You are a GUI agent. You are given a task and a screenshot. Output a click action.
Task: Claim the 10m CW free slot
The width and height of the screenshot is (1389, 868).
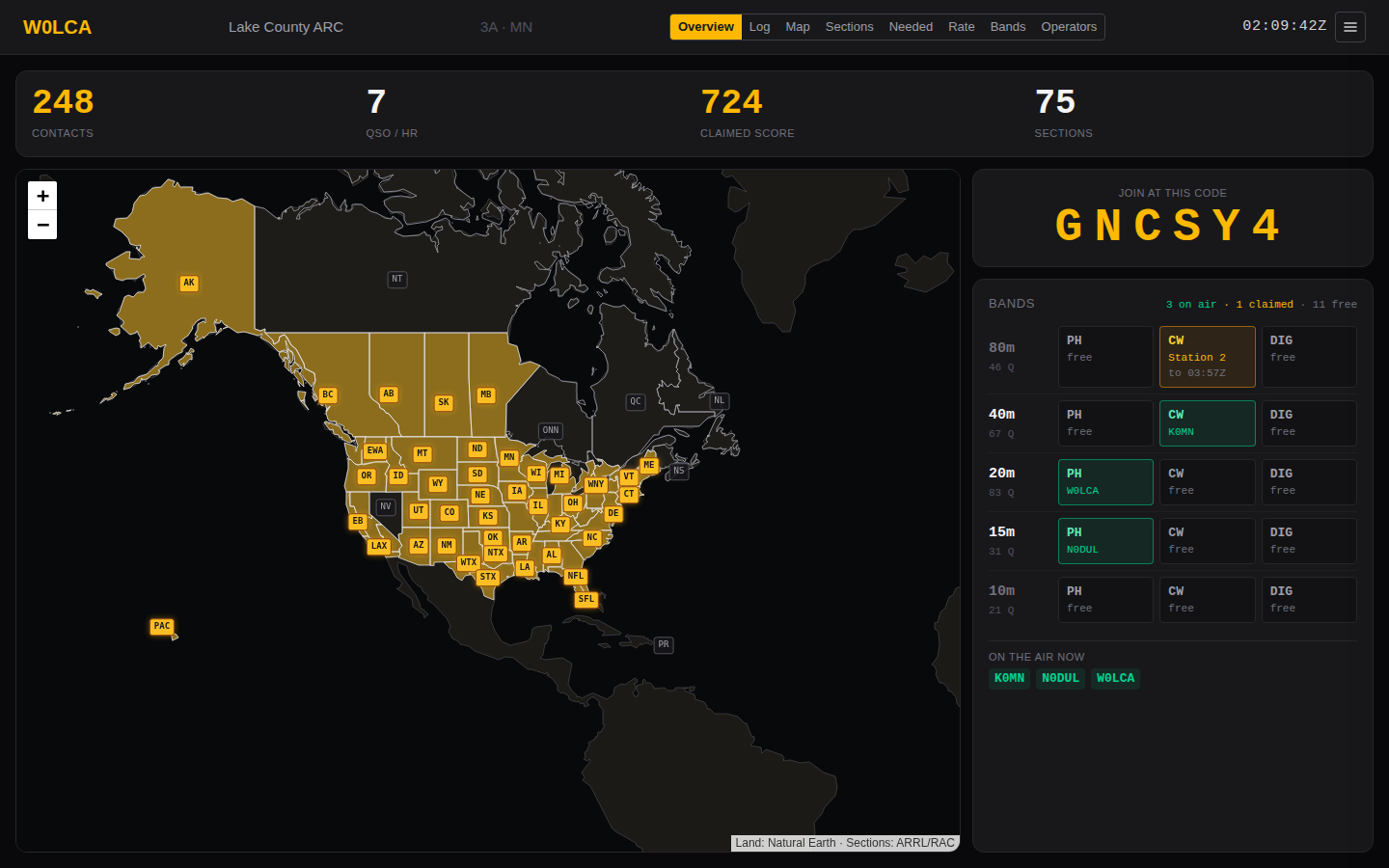1208,600
